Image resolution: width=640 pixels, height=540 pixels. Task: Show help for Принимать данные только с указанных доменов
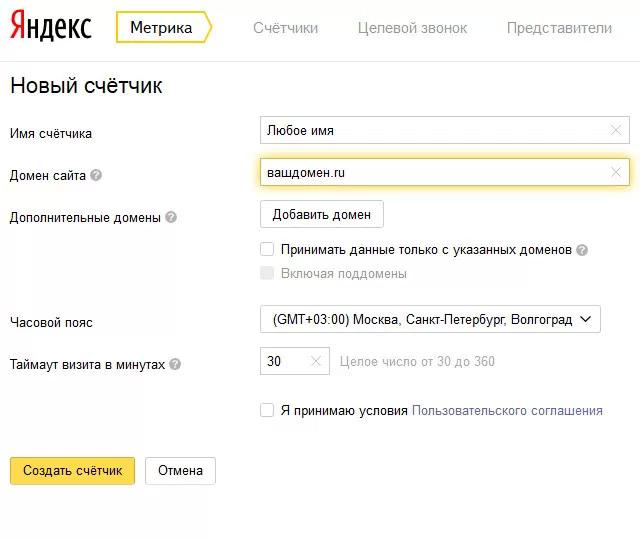pos(582,250)
